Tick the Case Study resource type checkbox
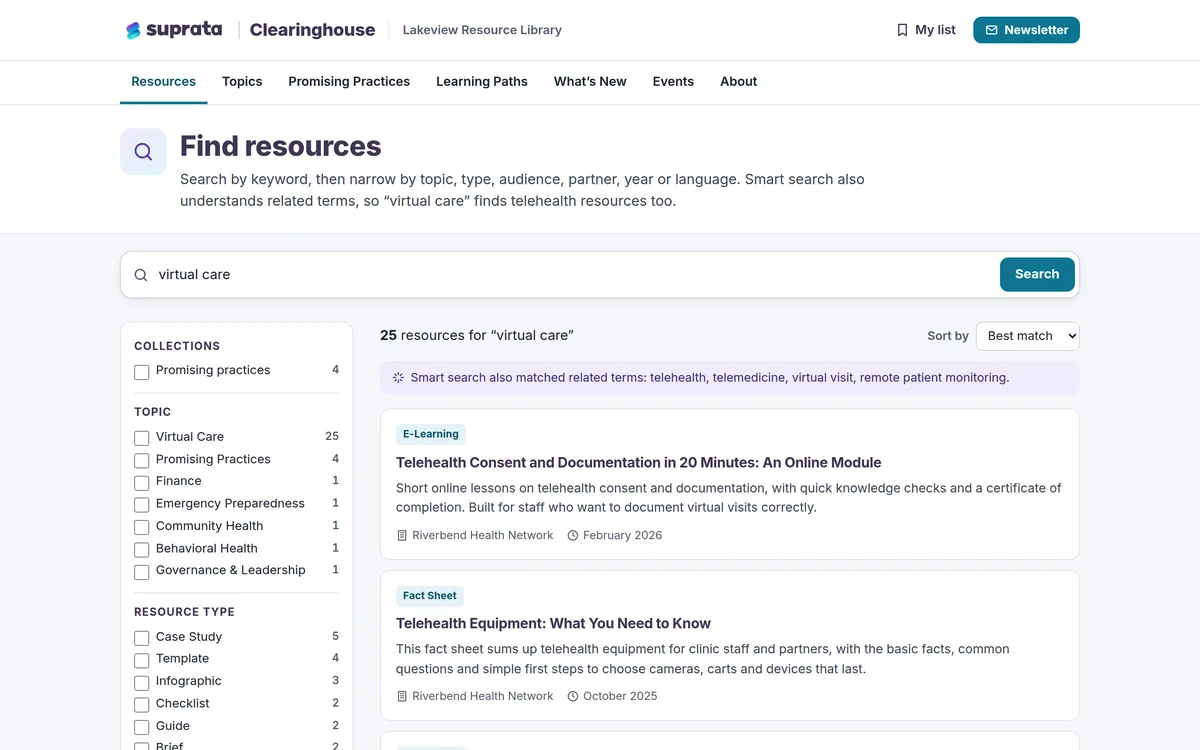 click(142, 638)
